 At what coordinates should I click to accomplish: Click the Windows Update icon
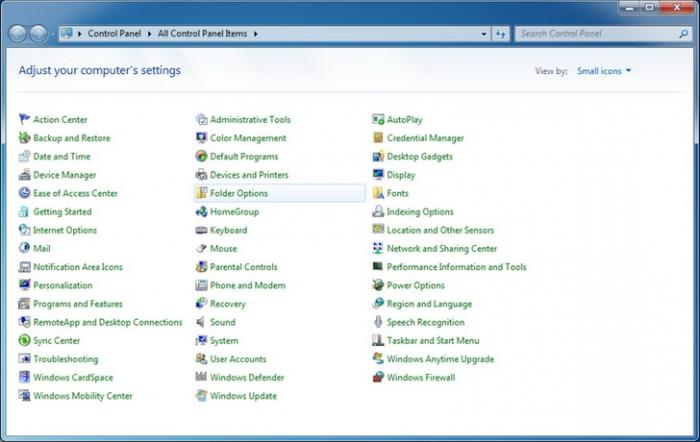(x=201, y=396)
